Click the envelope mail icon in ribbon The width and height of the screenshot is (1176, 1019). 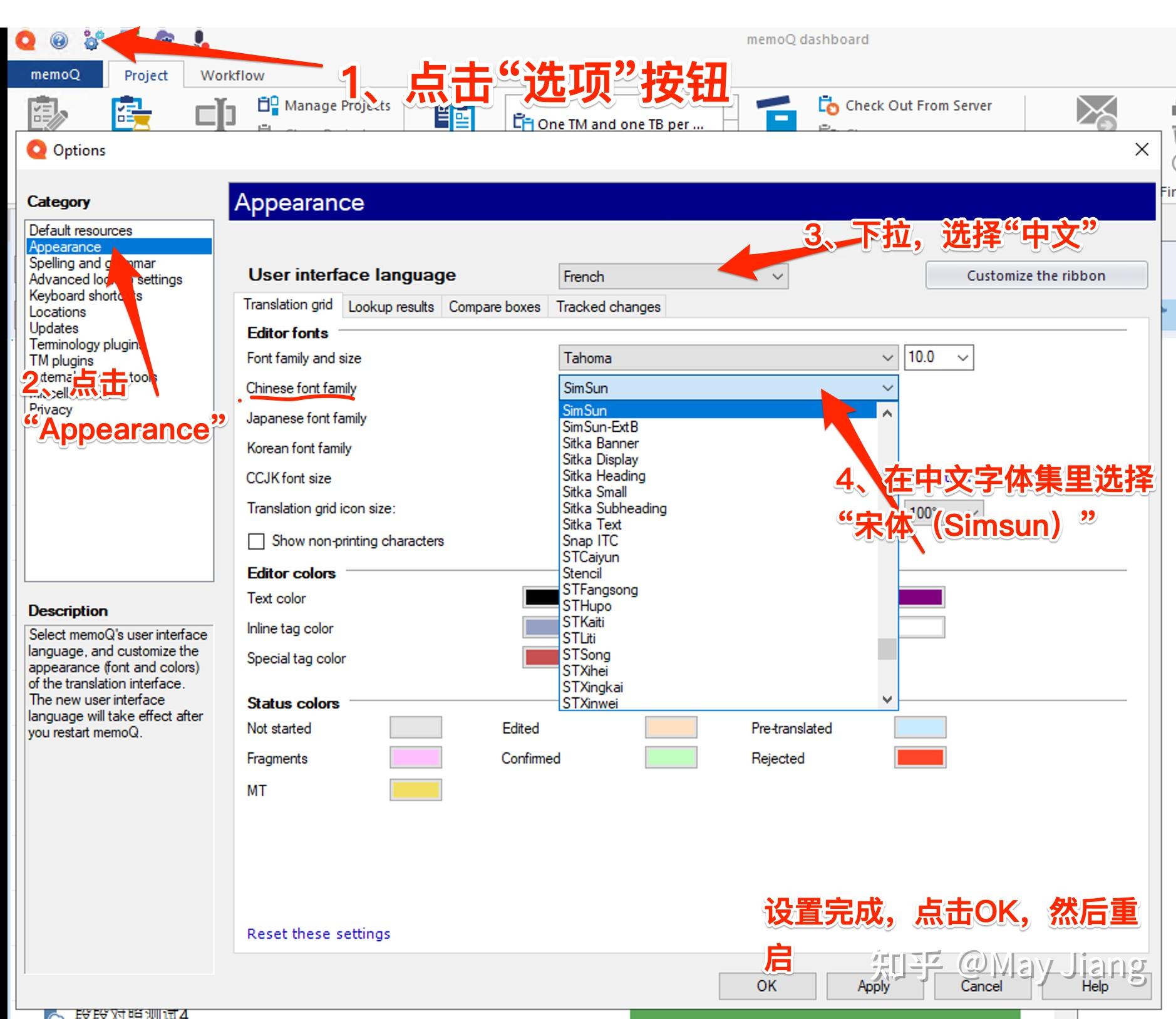click(x=1096, y=111)
